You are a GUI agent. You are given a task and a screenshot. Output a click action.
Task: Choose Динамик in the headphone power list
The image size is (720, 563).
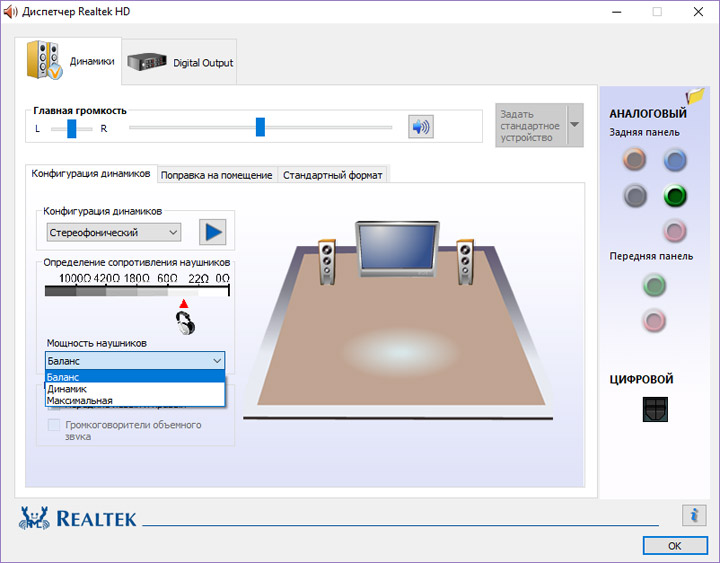[x=135, y=389]
